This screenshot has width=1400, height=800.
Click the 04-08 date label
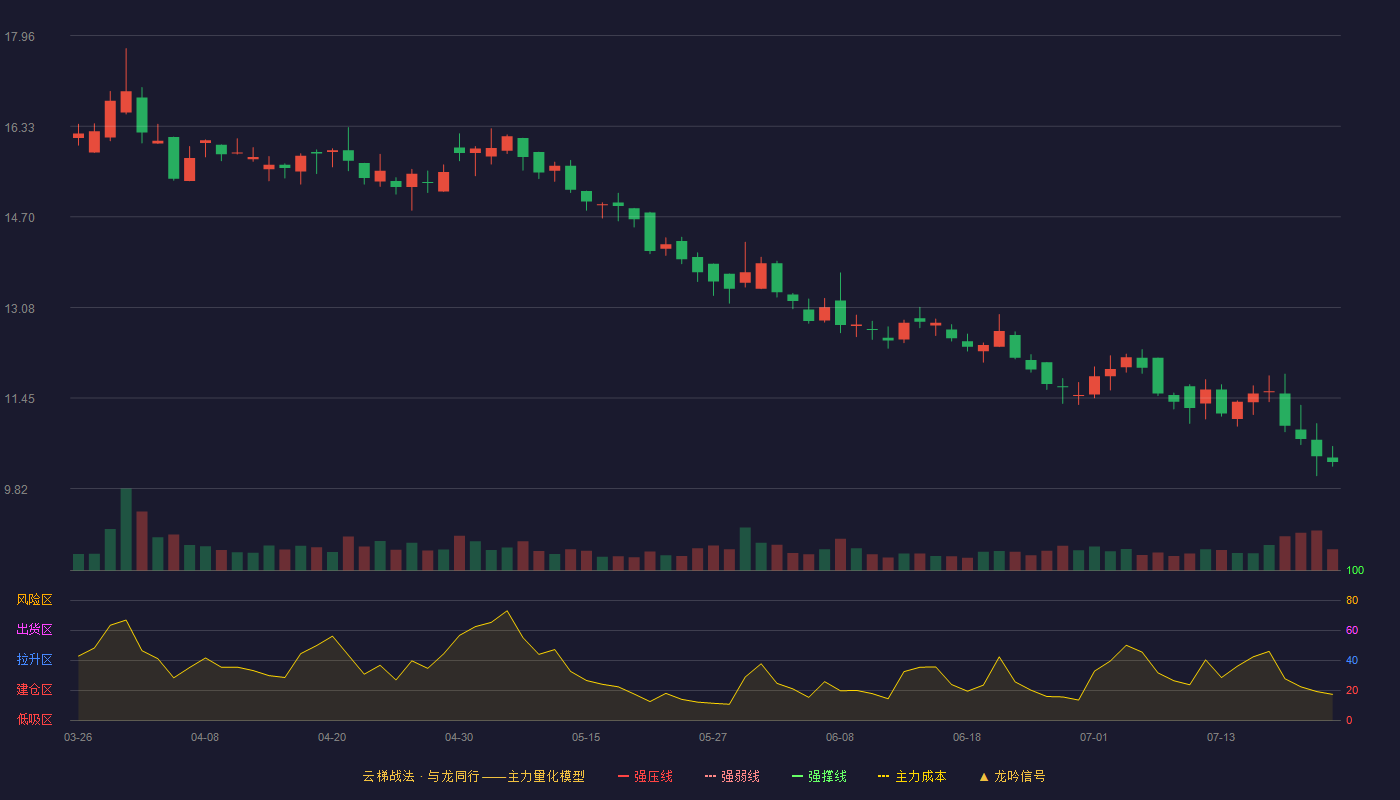pos(205,737)
